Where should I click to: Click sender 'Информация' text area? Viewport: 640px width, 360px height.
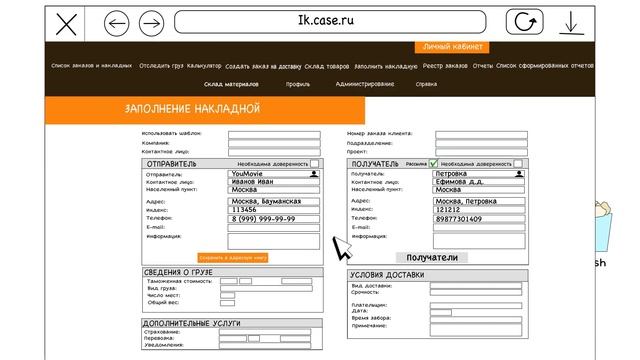[273, 242]
